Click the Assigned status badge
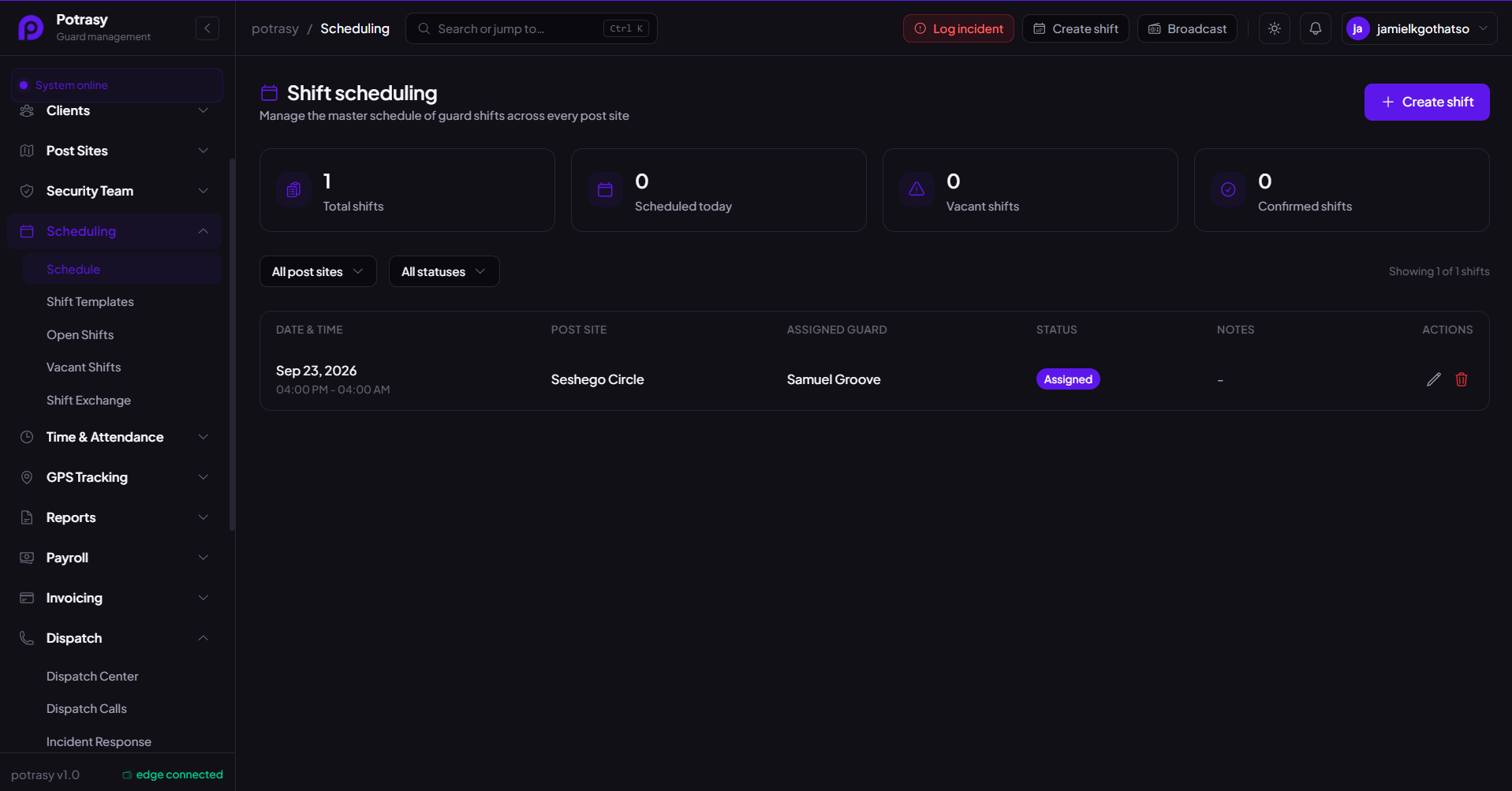This screenshot has height=791, width=1512. (x=1068, y=379)
